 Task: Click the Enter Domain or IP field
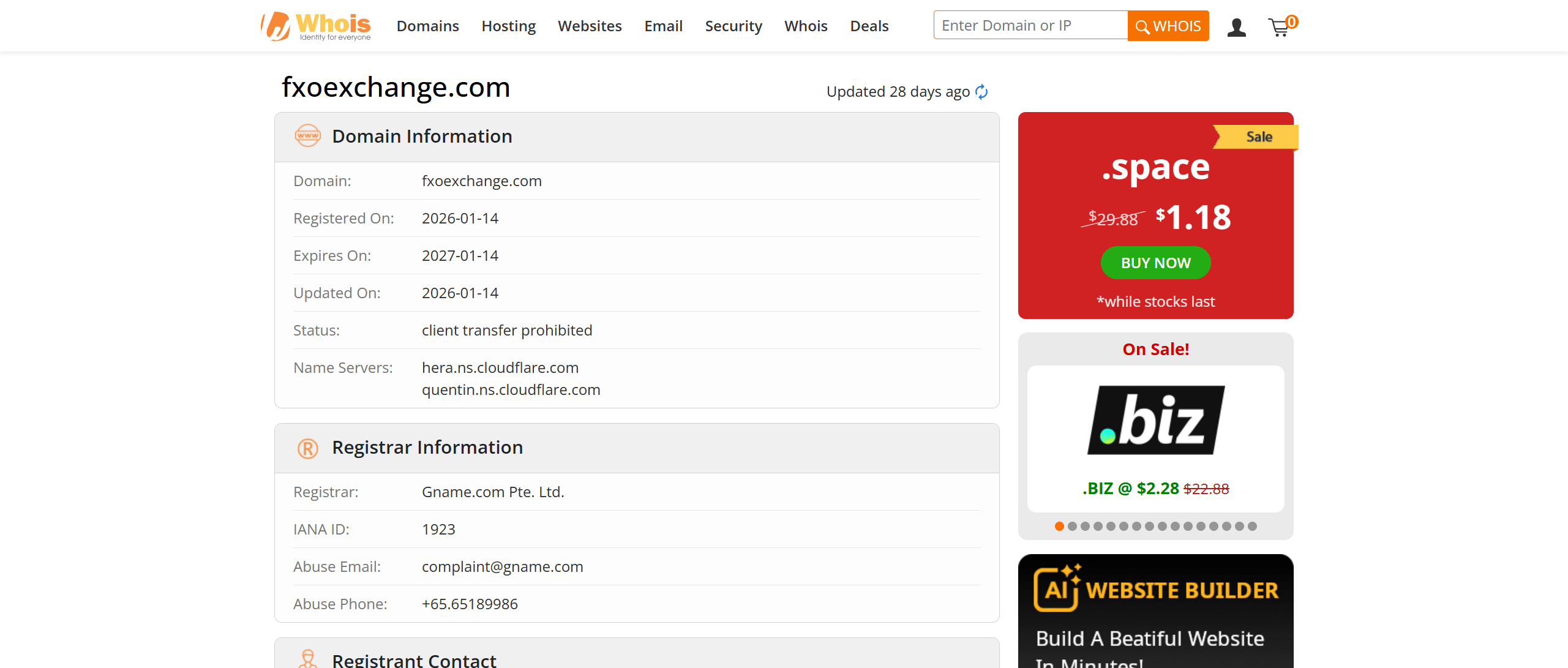[1030, 25]
